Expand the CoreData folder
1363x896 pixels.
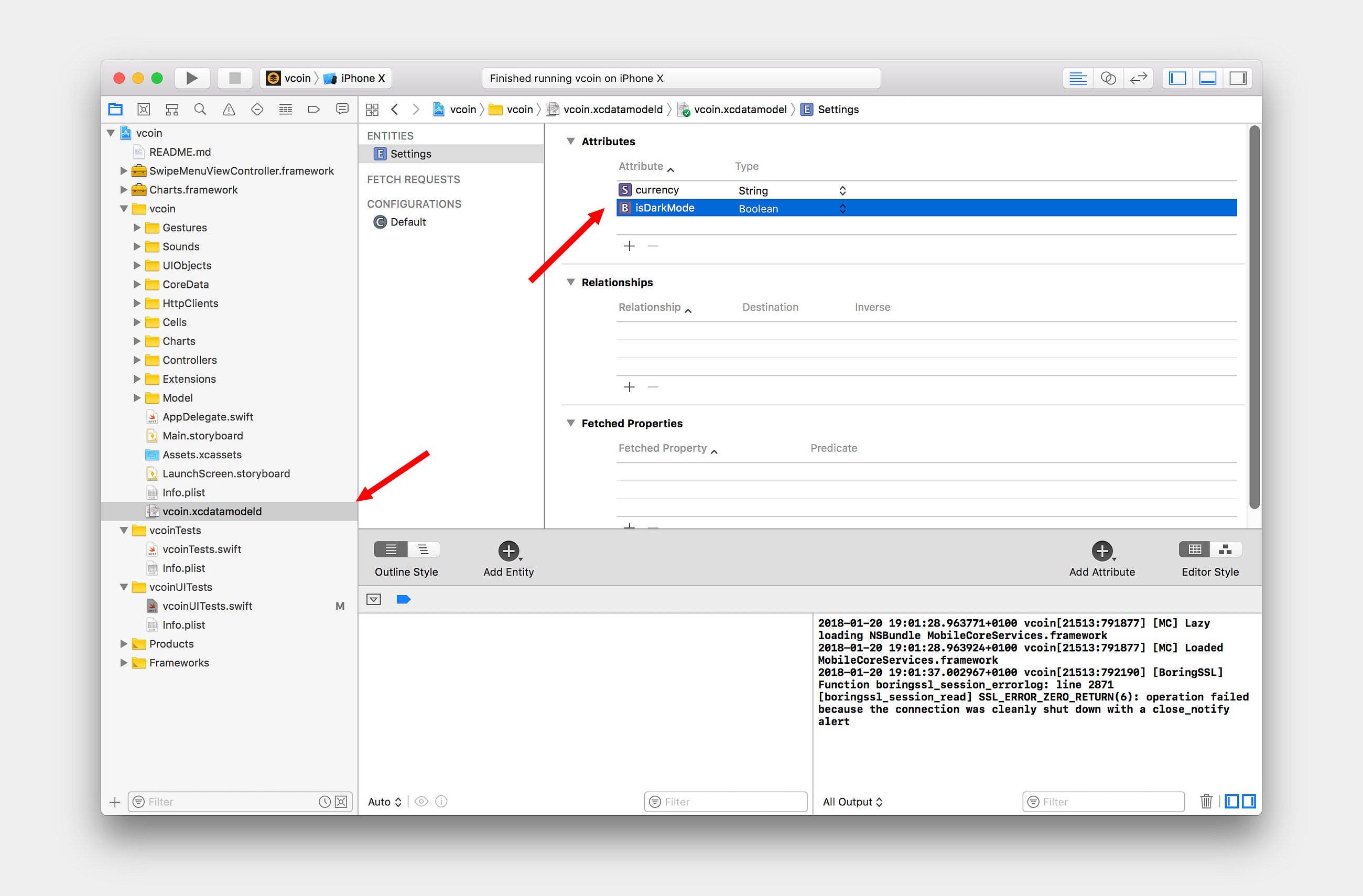[x=137, y=284]
